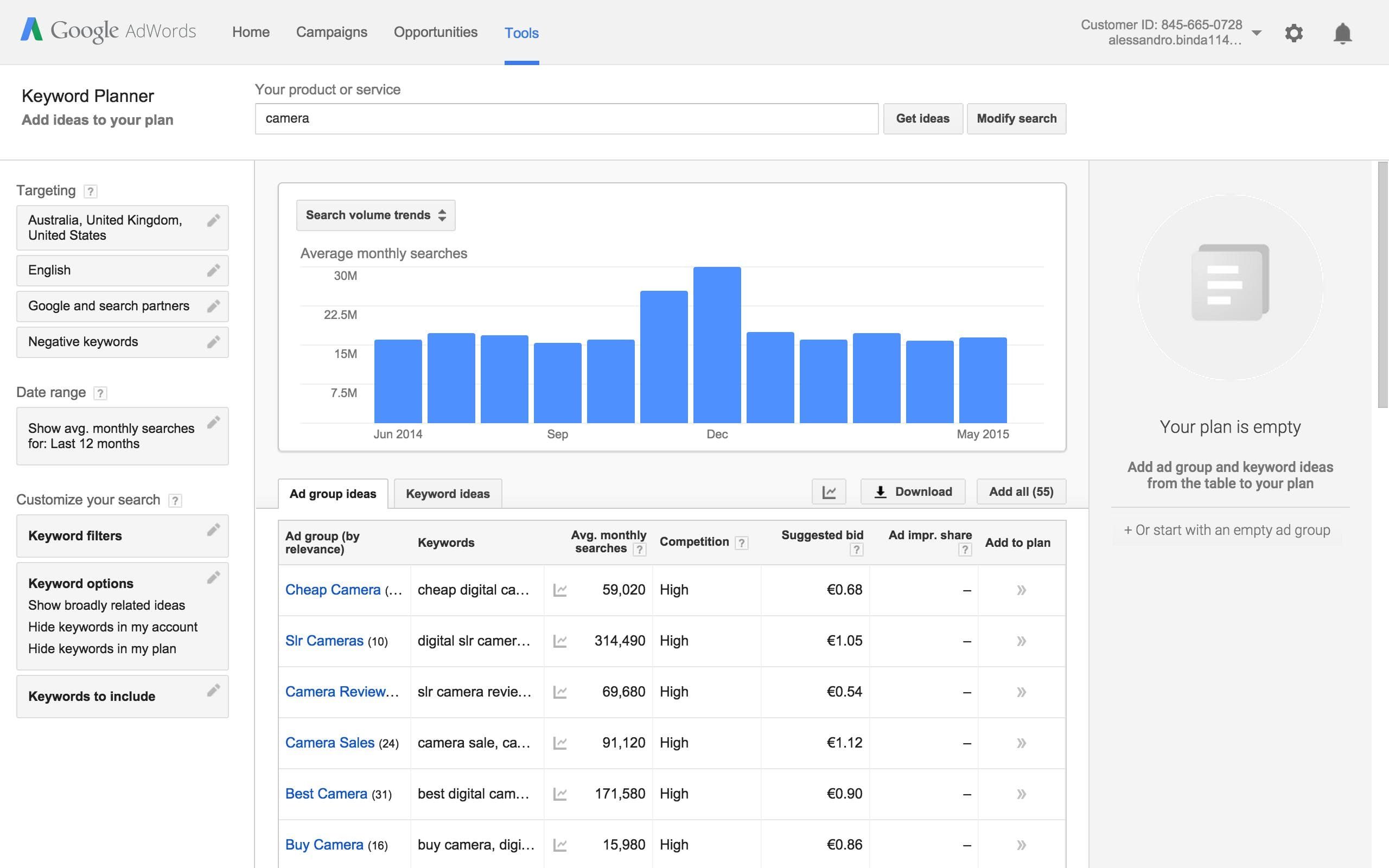Edit targeting locations using the pencil icon
This screenshot has width=1389, height=868.
click(214, 220)
